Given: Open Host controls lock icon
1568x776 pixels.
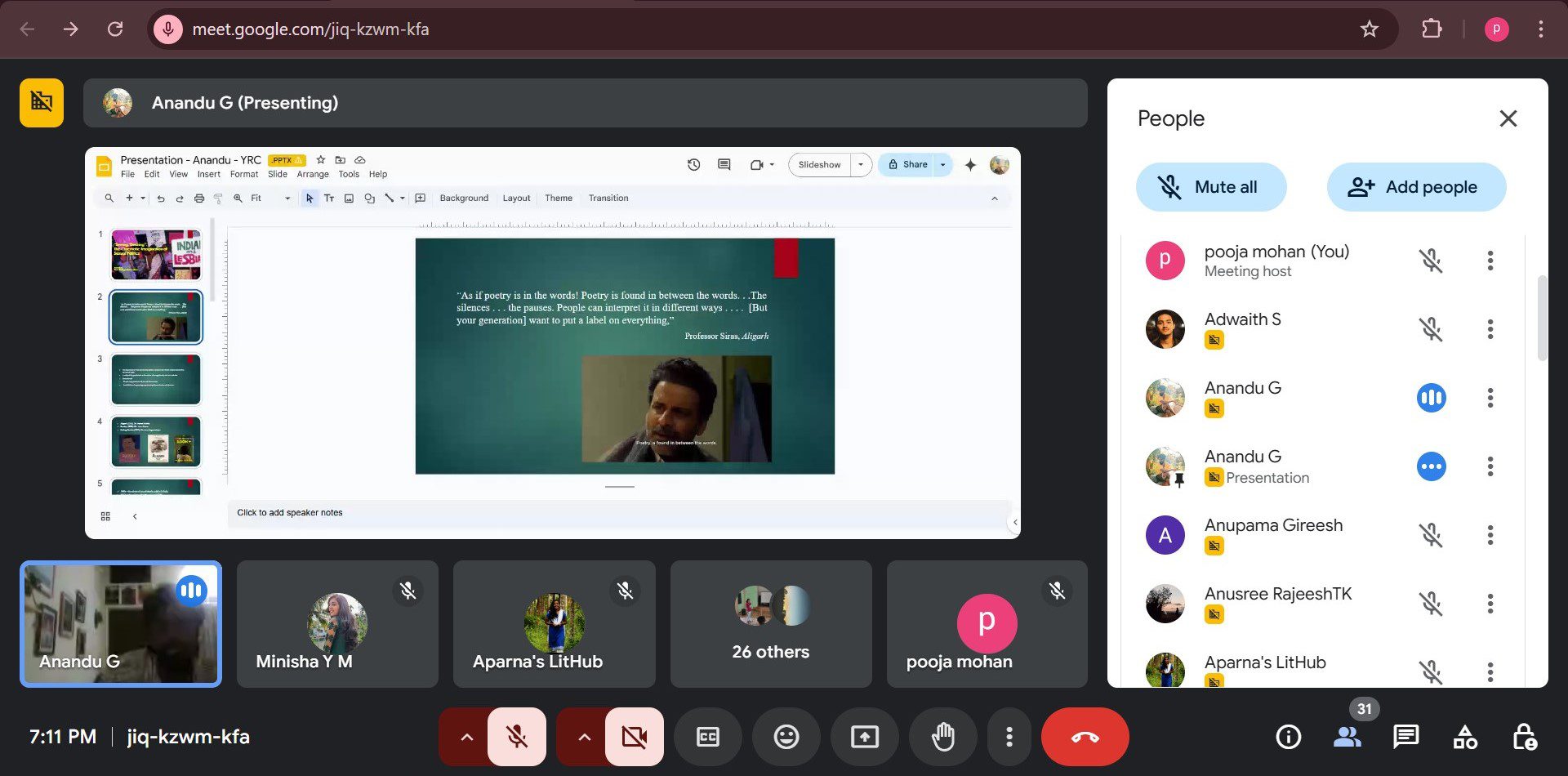Looking at the screenshot, I should pyautogui.click(x=1524, y=737).
